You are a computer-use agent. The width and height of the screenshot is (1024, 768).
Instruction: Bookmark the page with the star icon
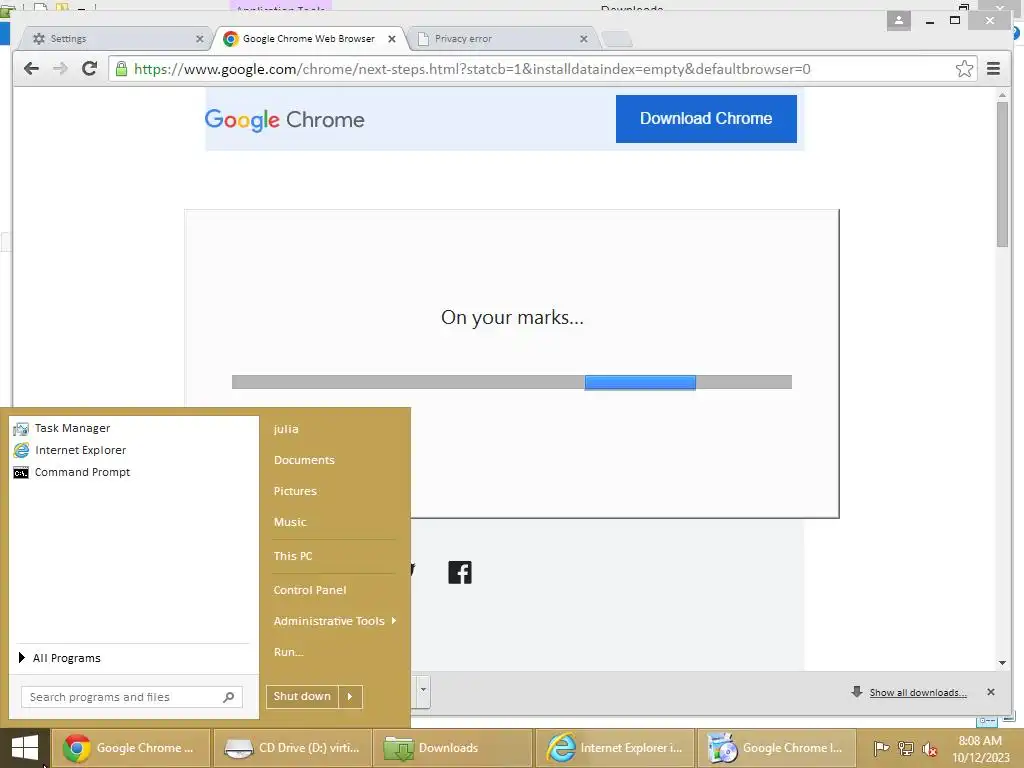[964, 69]
